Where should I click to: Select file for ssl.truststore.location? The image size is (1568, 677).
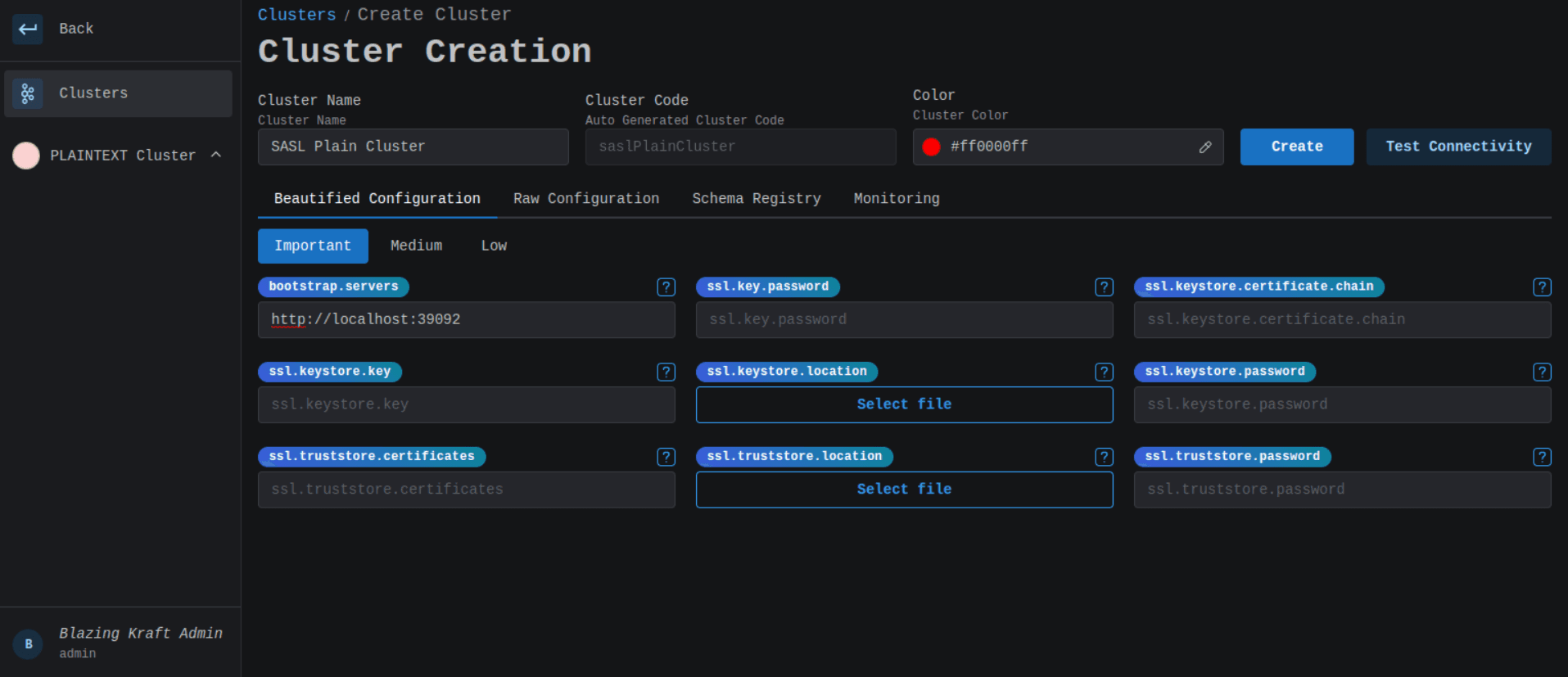(x=904, y=490)
